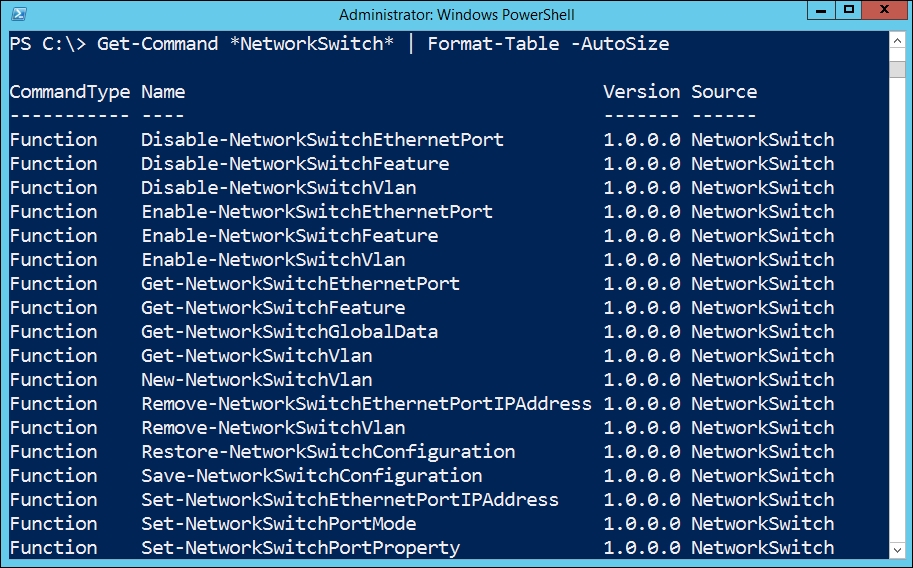Close the Administrator PowerShell window
913x568 pixels.
884,10
